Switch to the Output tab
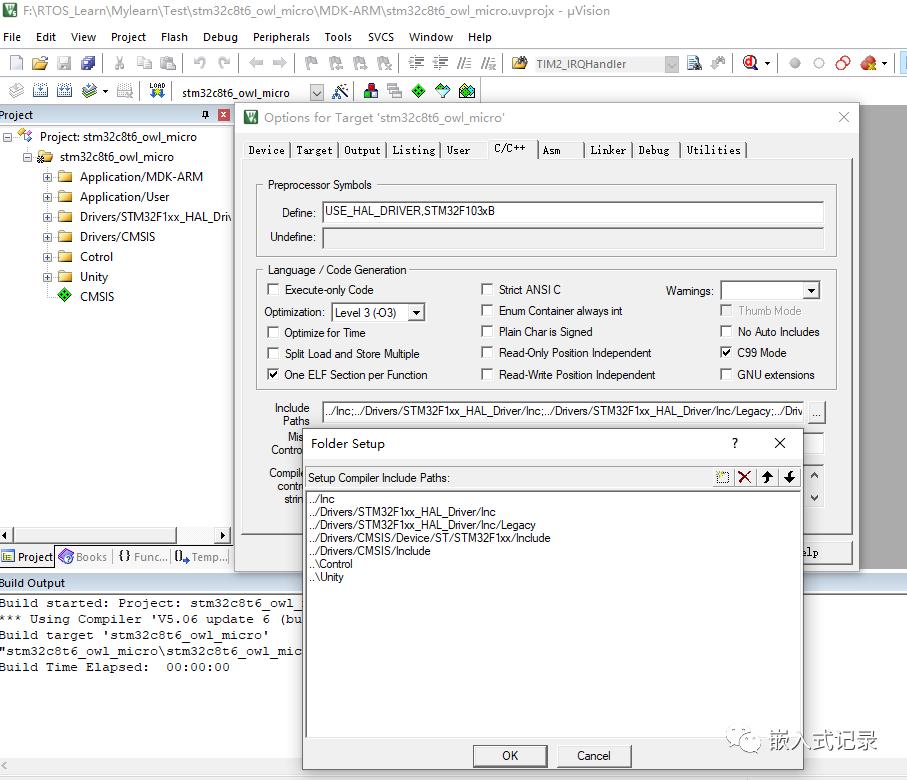The width and height of the screenshot is (907, 780). [x=362, y=150]
